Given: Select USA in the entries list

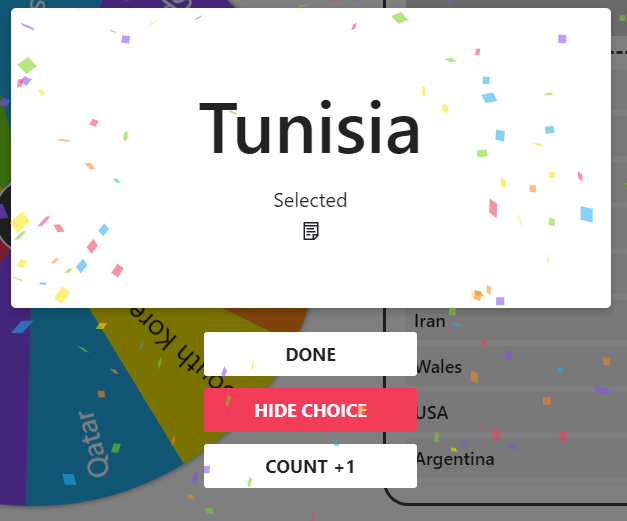Looking at the screenshot, I should [x=433, y=412].
